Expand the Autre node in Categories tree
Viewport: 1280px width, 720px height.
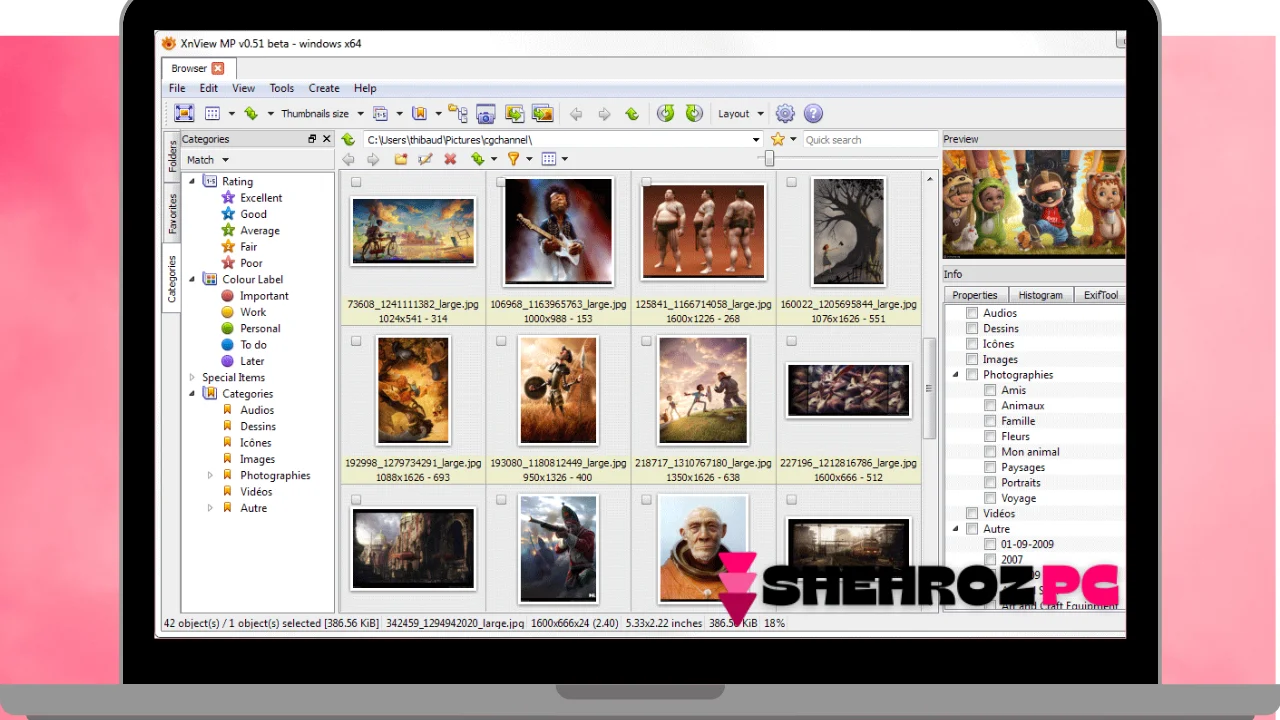[x=210, y=508]
